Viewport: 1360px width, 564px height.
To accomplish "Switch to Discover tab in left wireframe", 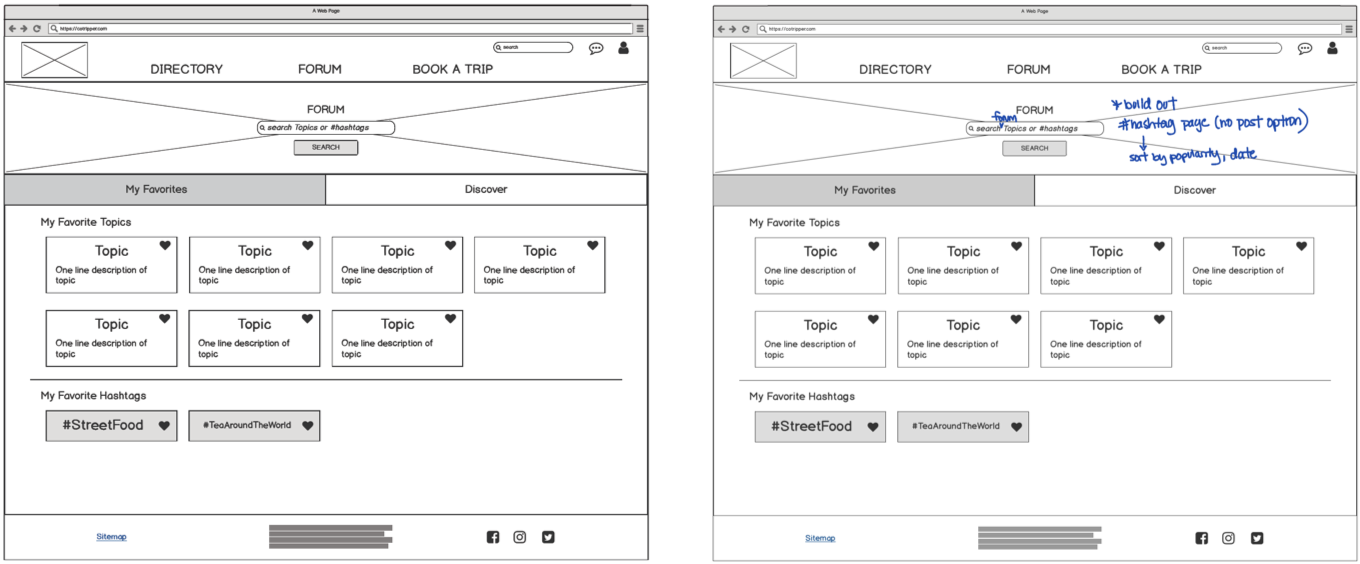I will tap(486, 189).
